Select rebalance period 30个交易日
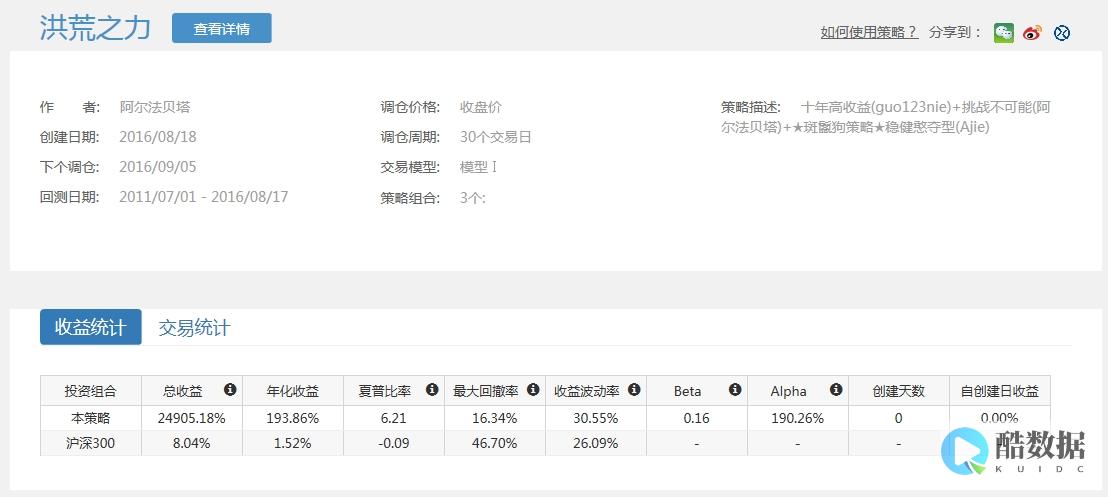The width and height of the screenshot is (1108, 497). point(495,137)
